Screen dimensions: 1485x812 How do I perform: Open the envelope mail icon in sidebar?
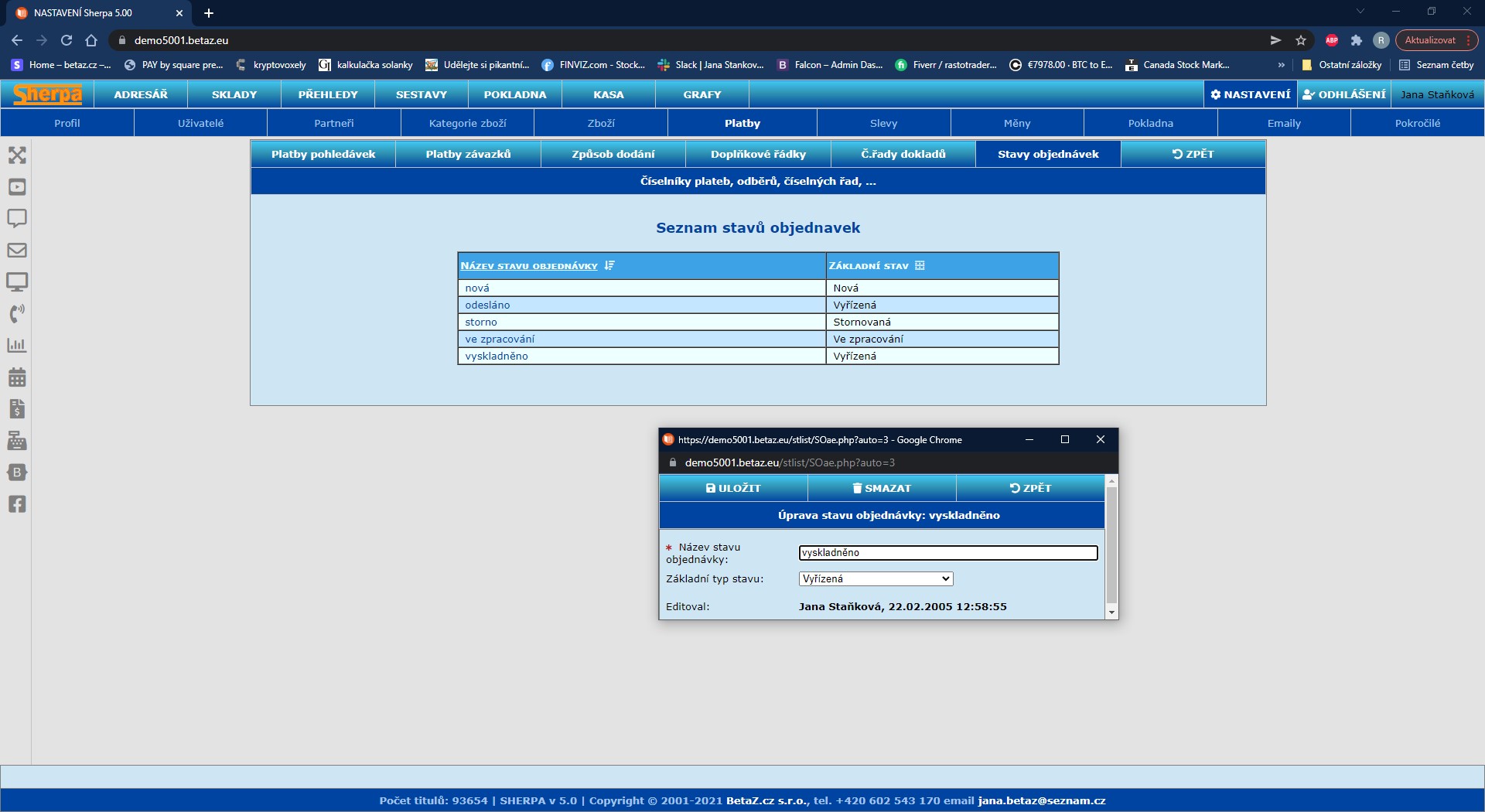coord(17,251)
